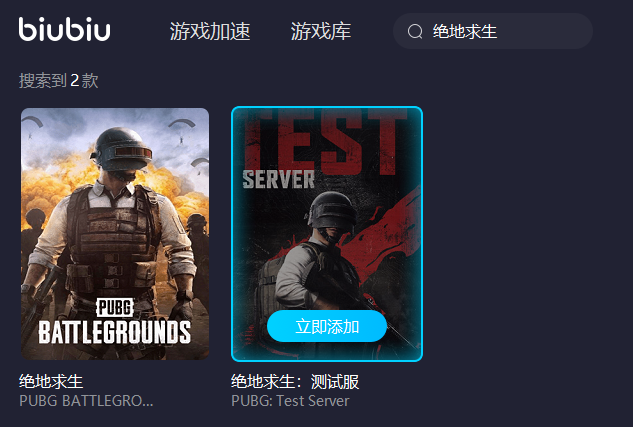Select the PUBG Battlegrounds cover art
The width and height of the screenshot is (633, 427).
115,234
